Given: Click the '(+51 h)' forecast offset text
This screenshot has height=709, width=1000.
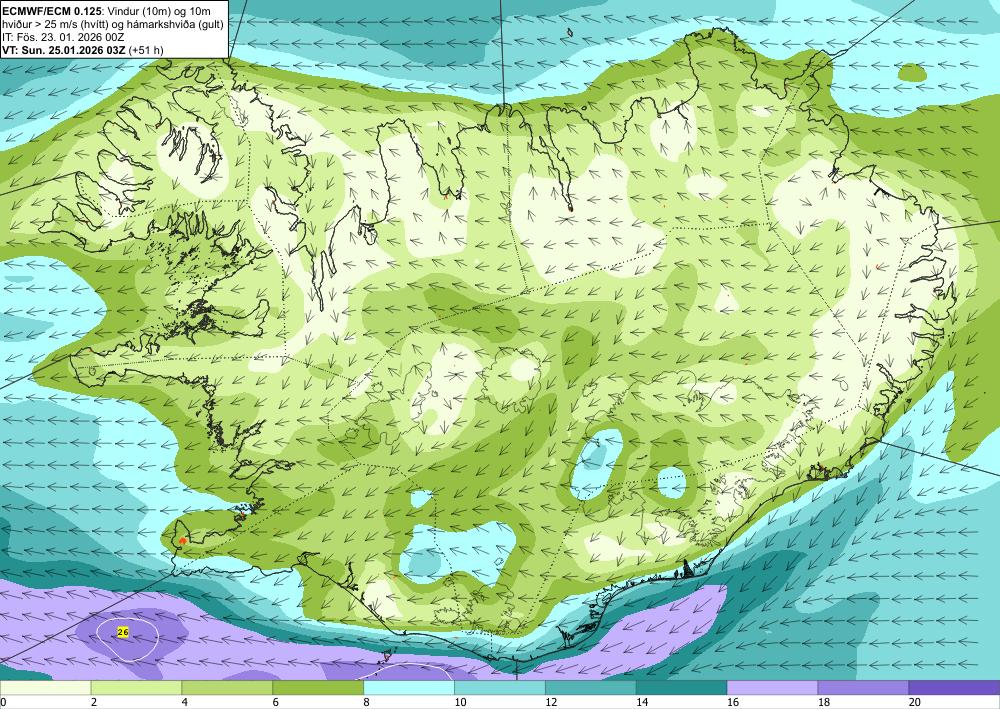Looking at the screenshot, I should tap(146, 50).
